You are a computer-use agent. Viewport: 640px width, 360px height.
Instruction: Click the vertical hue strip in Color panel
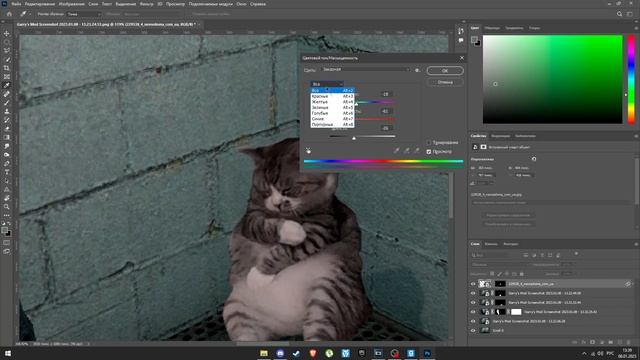(631, 79)
